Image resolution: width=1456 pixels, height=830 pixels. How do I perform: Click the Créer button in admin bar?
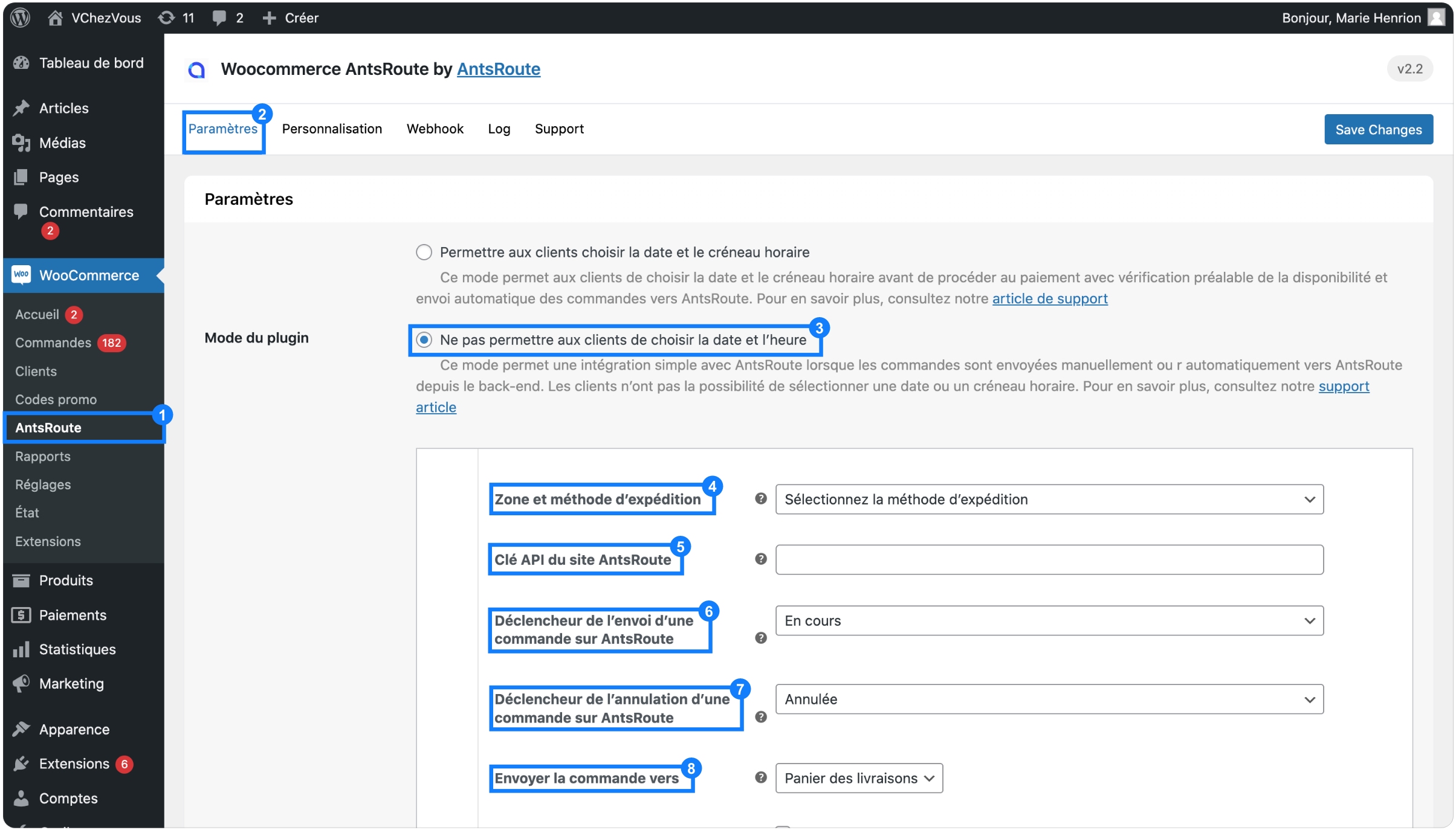coord(290,18)
